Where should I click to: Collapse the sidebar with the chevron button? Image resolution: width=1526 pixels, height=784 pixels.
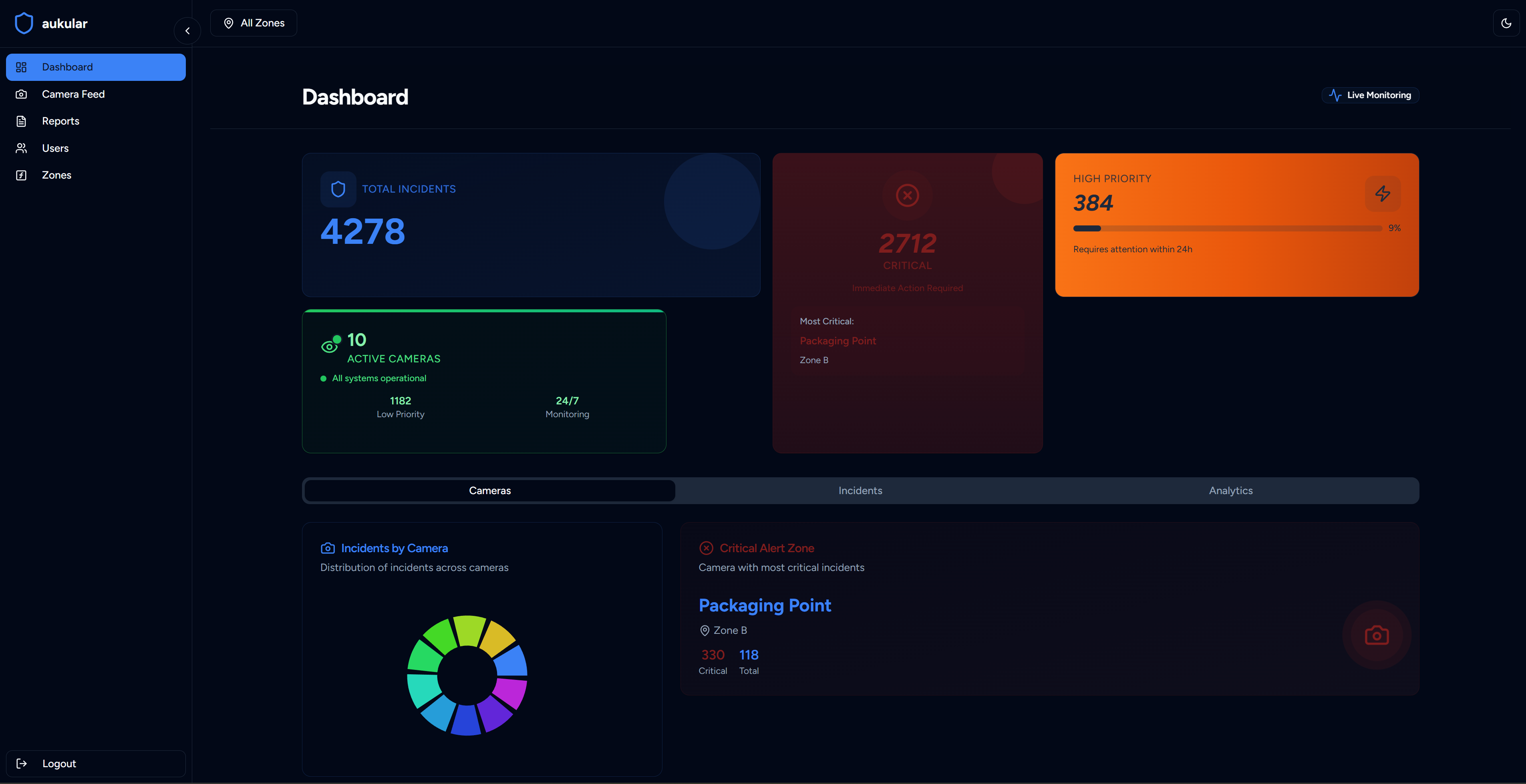[x=187, y=31]
